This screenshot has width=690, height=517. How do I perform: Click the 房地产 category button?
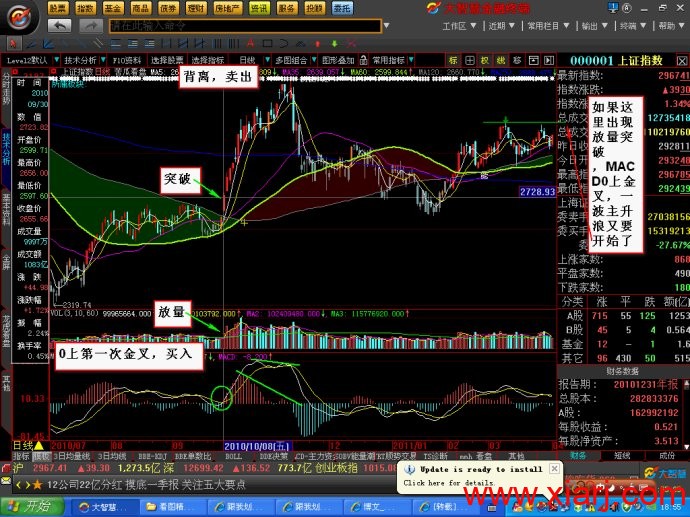pos(228,8)
